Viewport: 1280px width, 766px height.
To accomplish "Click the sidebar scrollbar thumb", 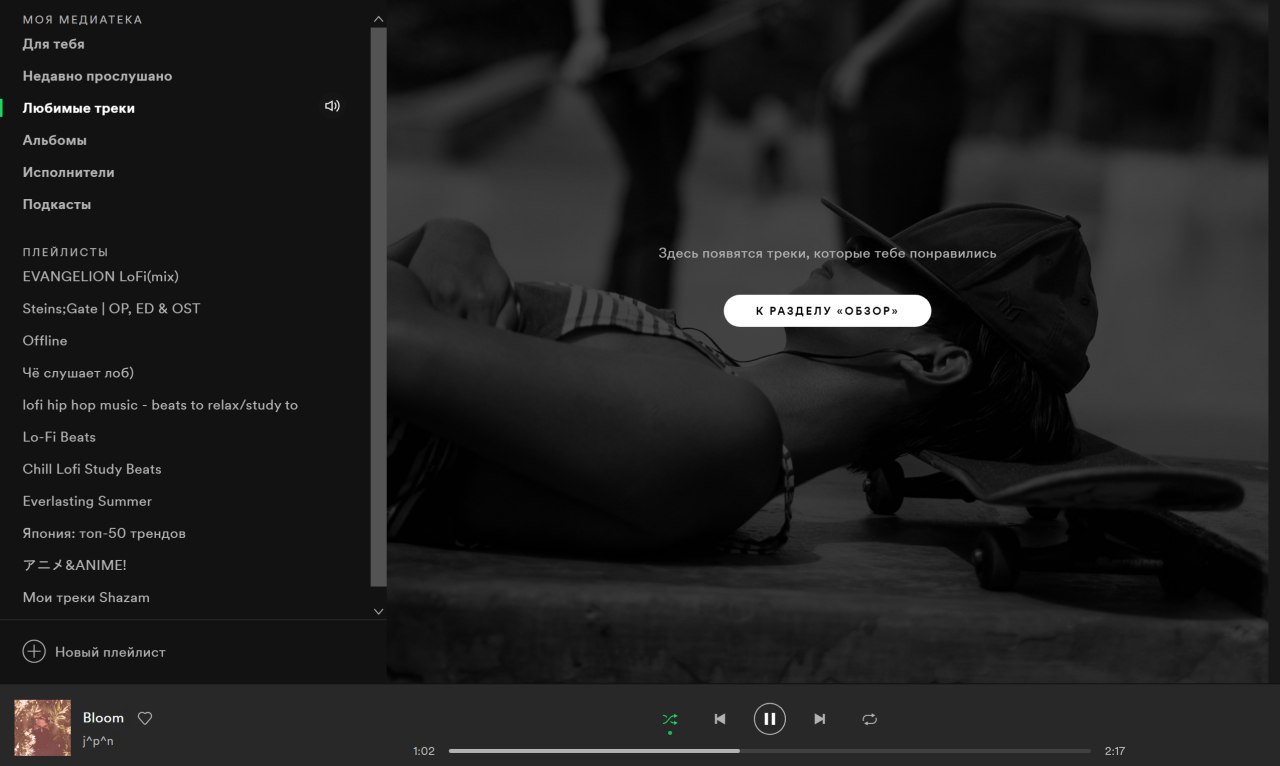I will (x=378, y=307).
